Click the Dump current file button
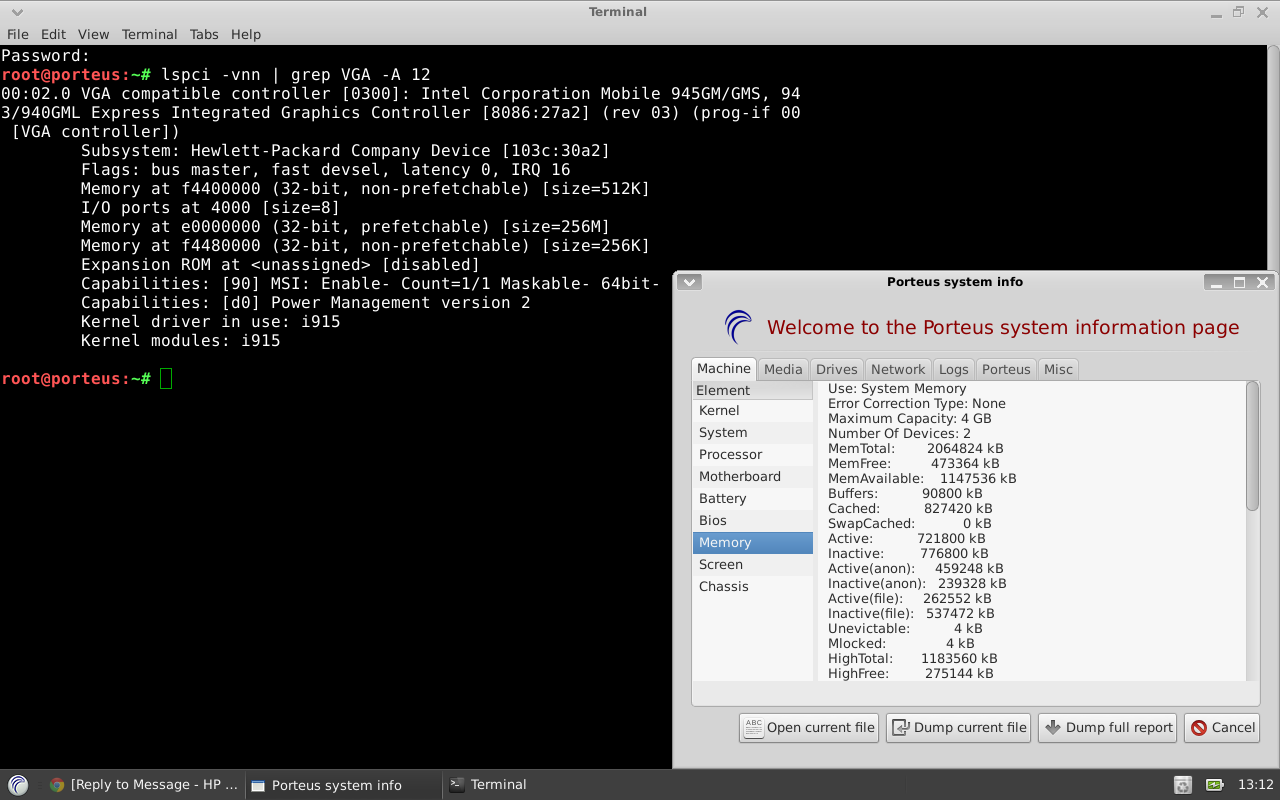 pos(957,727)
